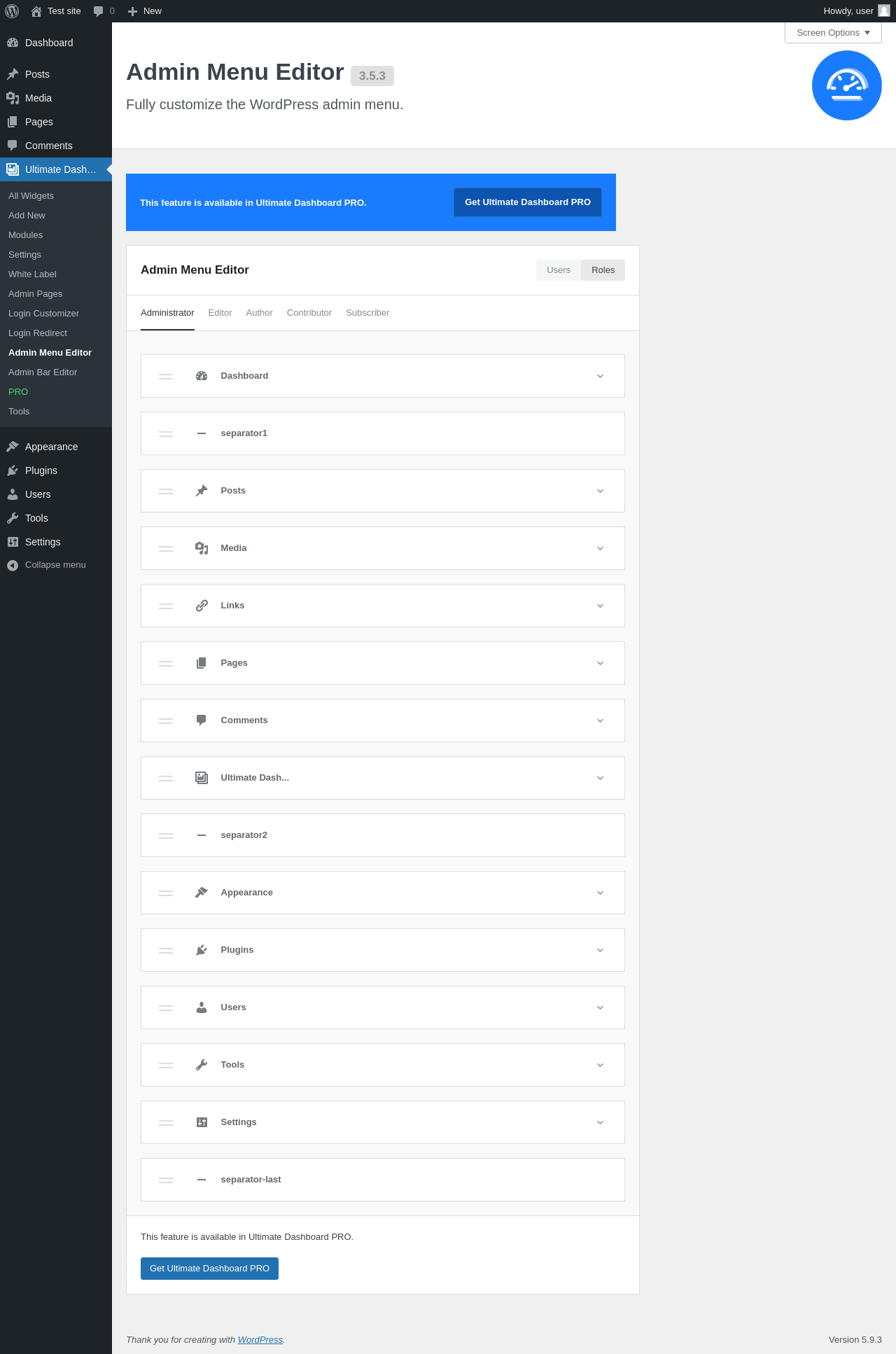Click the Media icon in the menu editor row
The image size is (896, 1354).
point(202,548)
